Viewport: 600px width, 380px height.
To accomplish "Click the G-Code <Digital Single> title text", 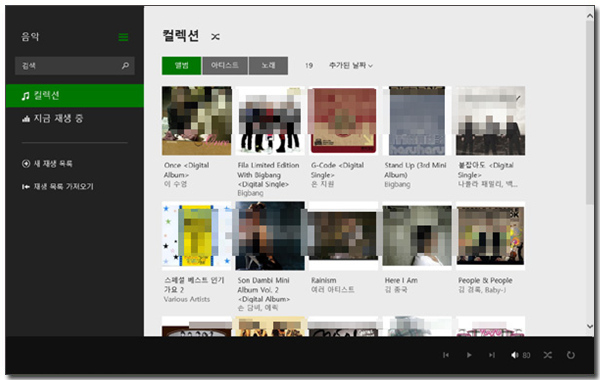I will (337, 170).
